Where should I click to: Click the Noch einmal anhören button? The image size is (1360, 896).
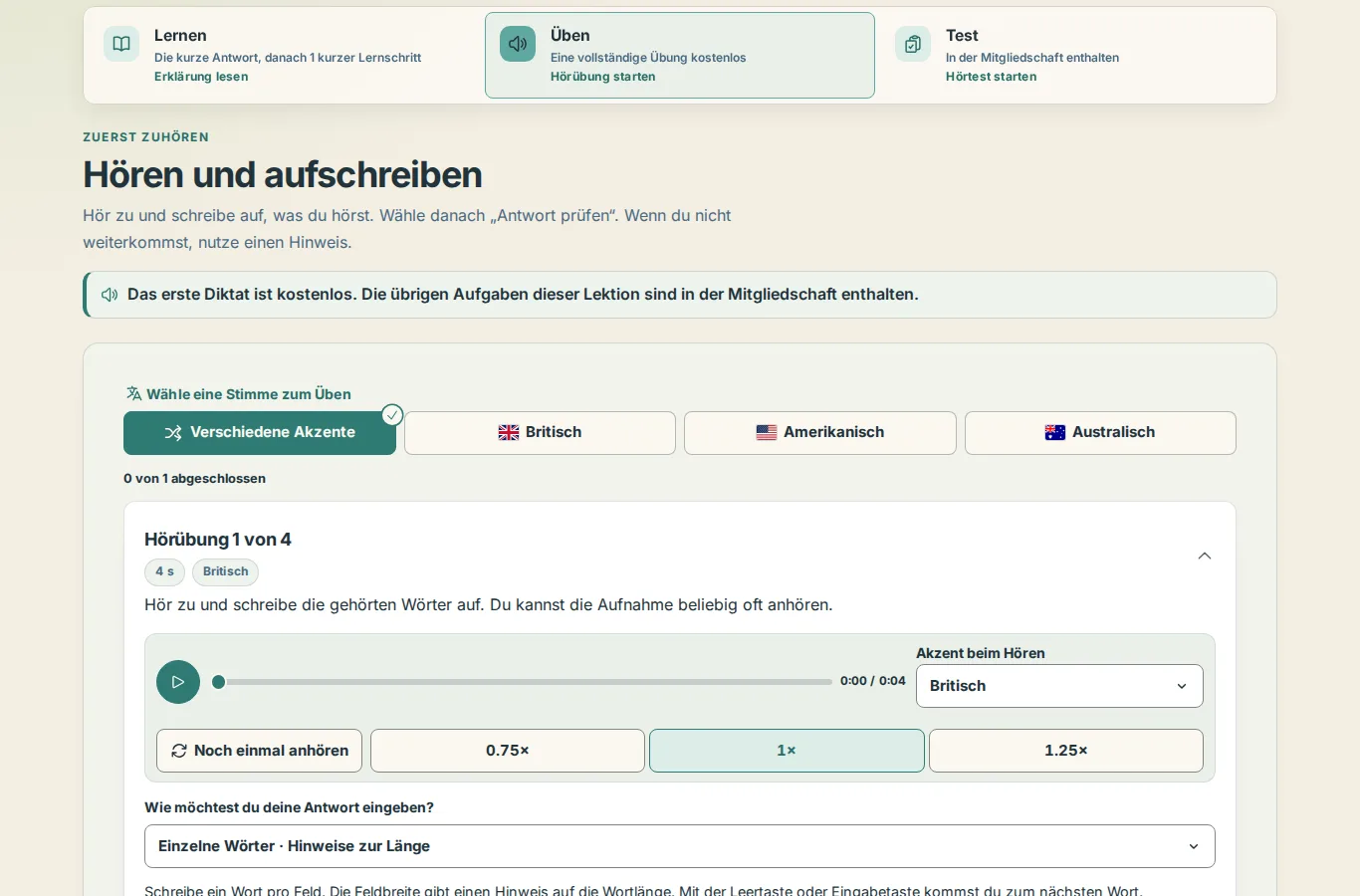point(259,751)
